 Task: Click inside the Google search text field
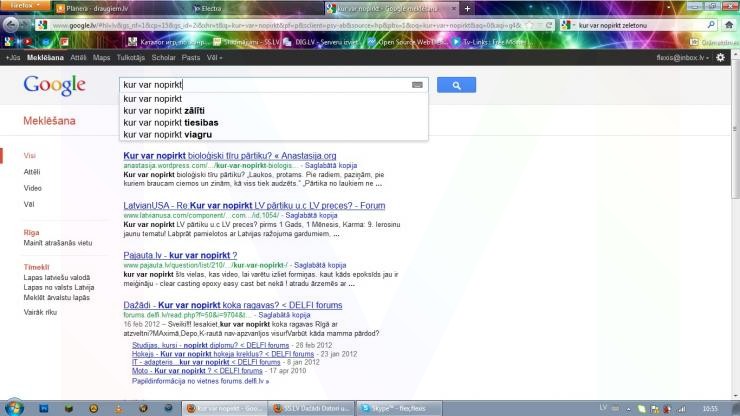click(x=260, y=86)
